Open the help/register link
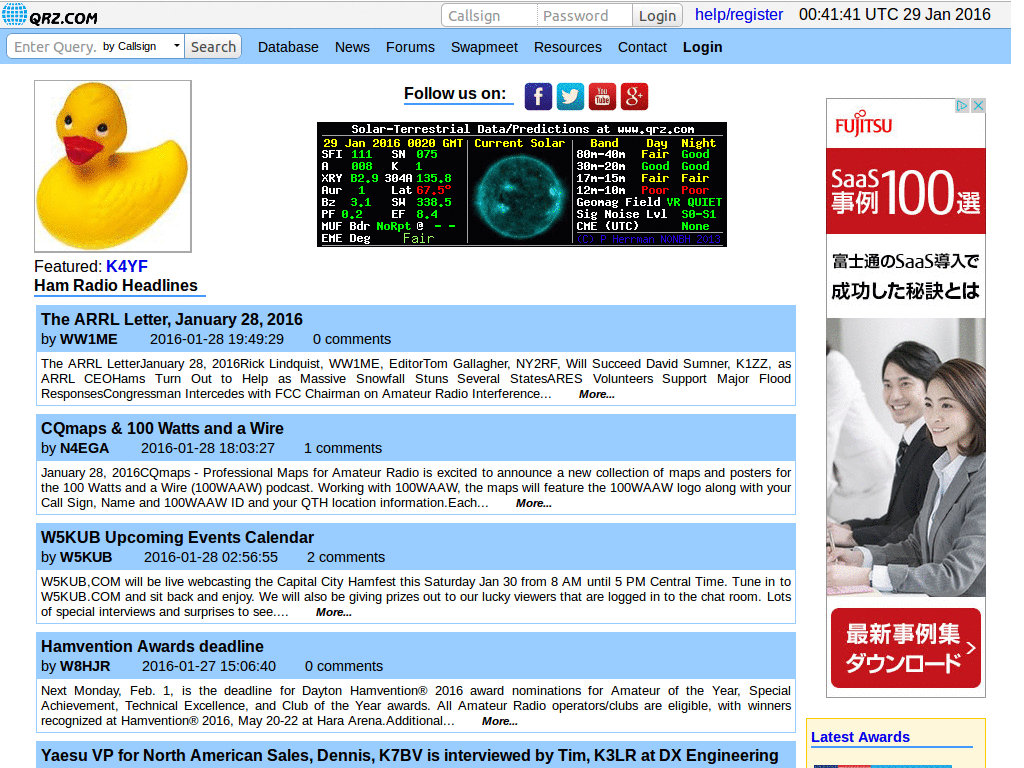This screenshot has height=768, width=1024. 739,14
